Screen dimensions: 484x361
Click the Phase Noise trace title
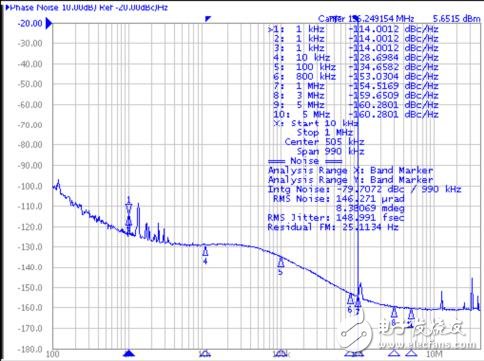pos(87,7)
